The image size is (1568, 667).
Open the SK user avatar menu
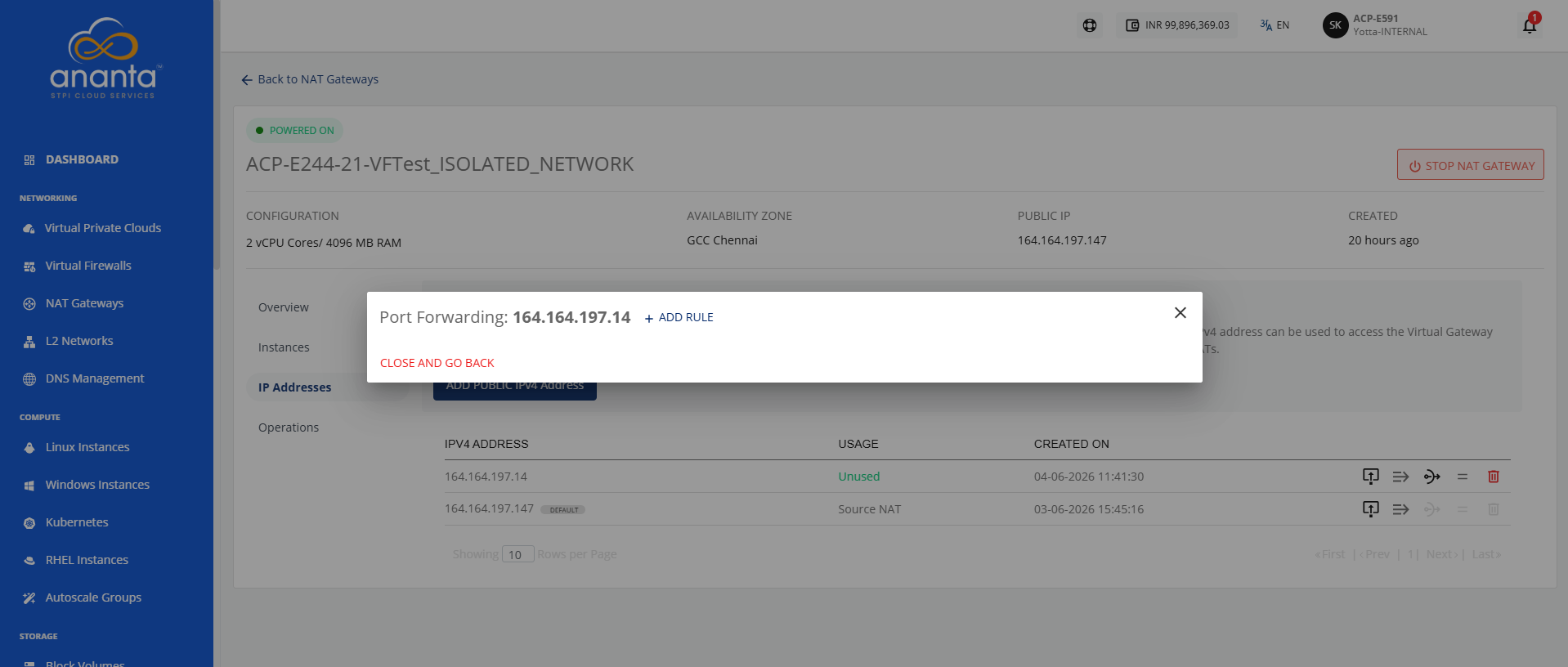[1335, 25]
